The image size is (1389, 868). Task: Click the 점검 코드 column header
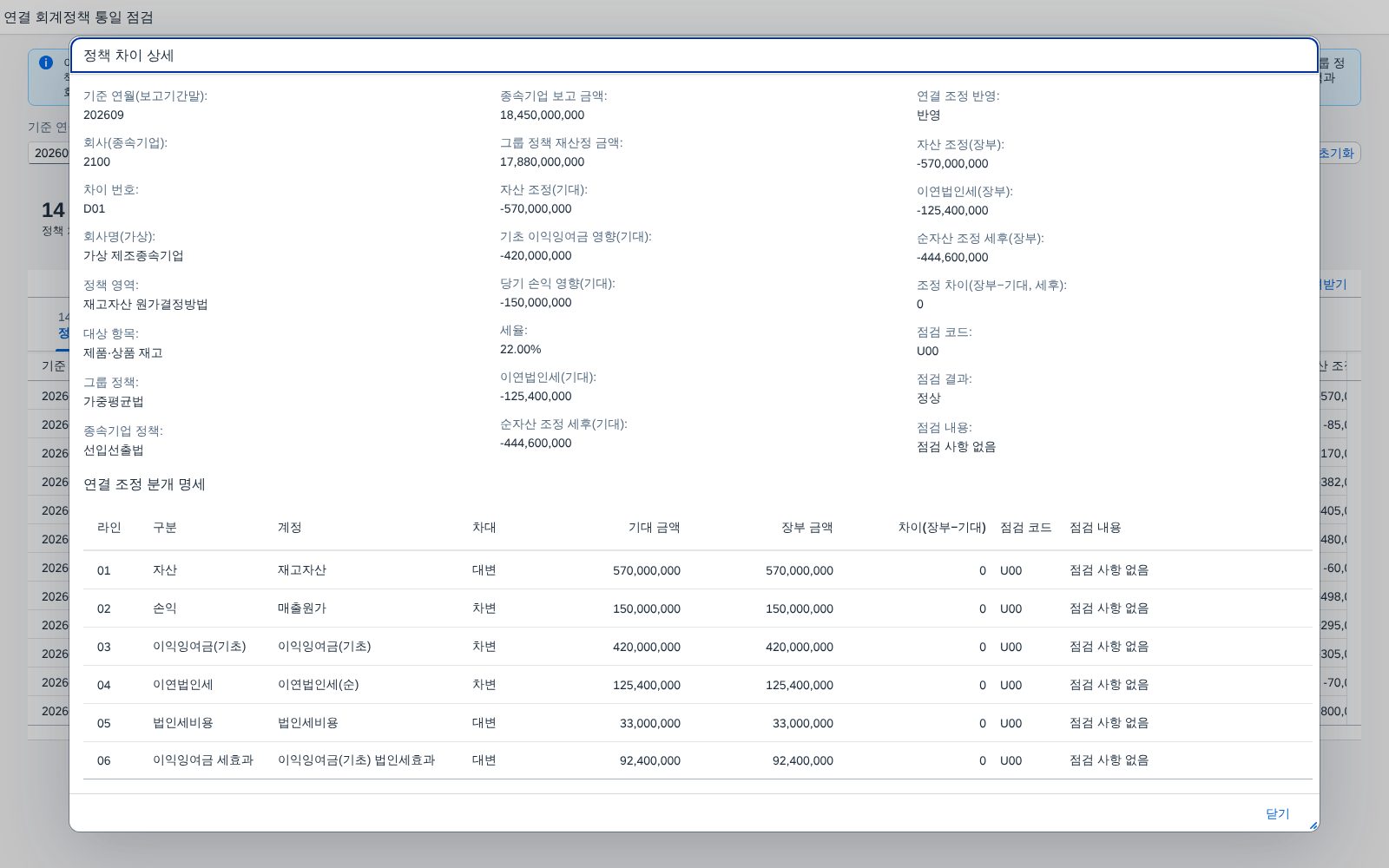click(x=1025, y=528)
